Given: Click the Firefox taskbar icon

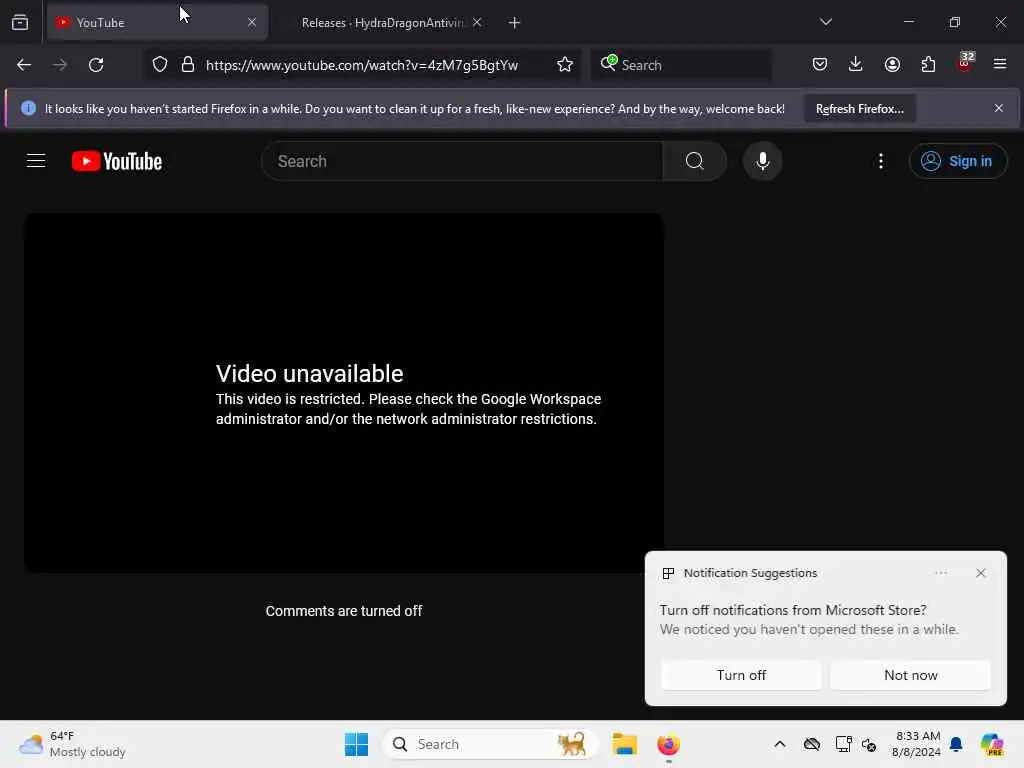Looking at the screenshot, I should click(x=668, y=744).
